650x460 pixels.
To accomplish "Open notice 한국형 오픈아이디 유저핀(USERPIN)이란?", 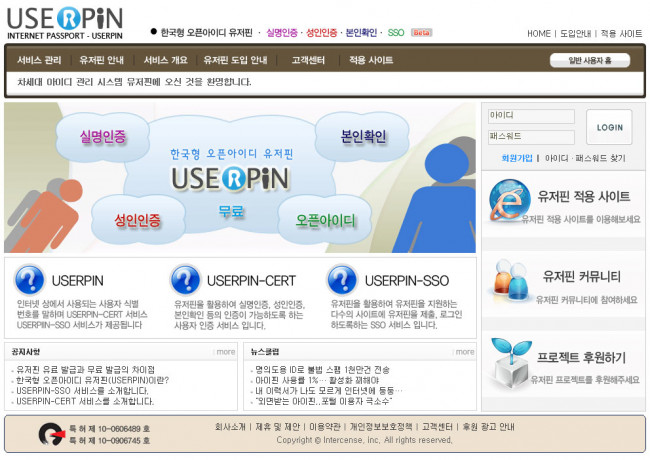I will [x=92, y=380].
